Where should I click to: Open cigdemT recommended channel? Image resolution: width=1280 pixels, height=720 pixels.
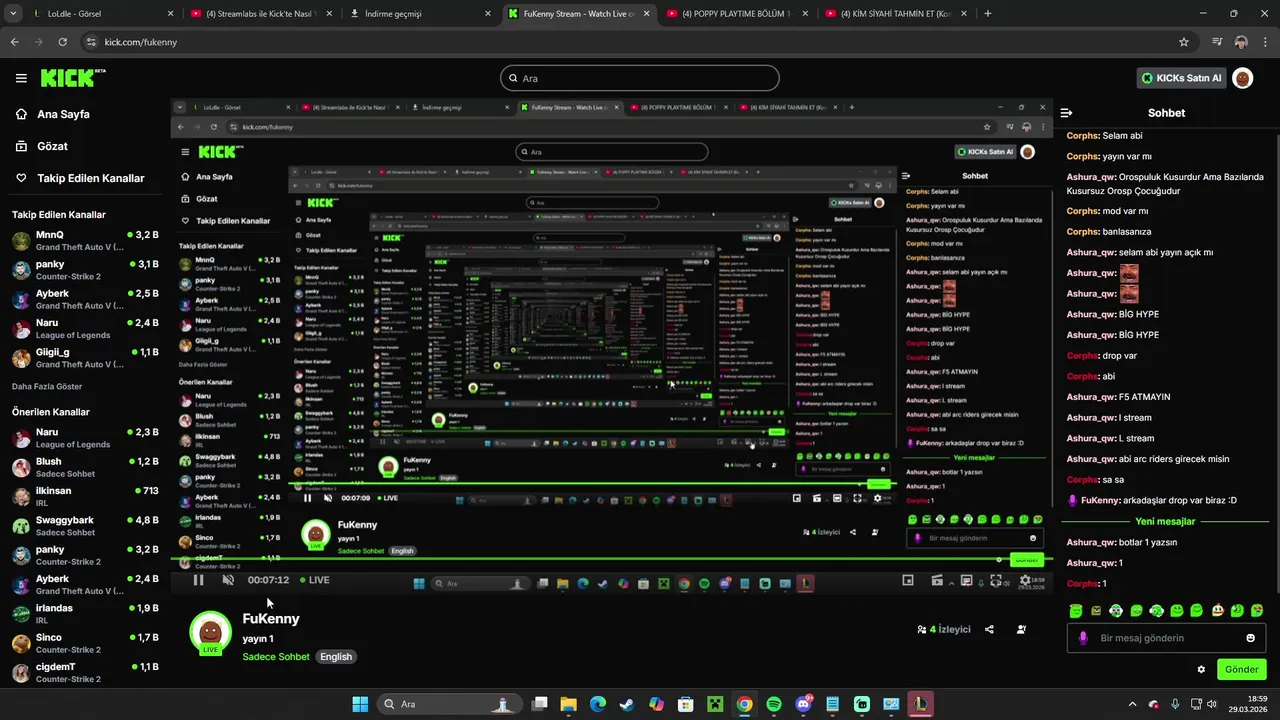(x=85, y=672)
